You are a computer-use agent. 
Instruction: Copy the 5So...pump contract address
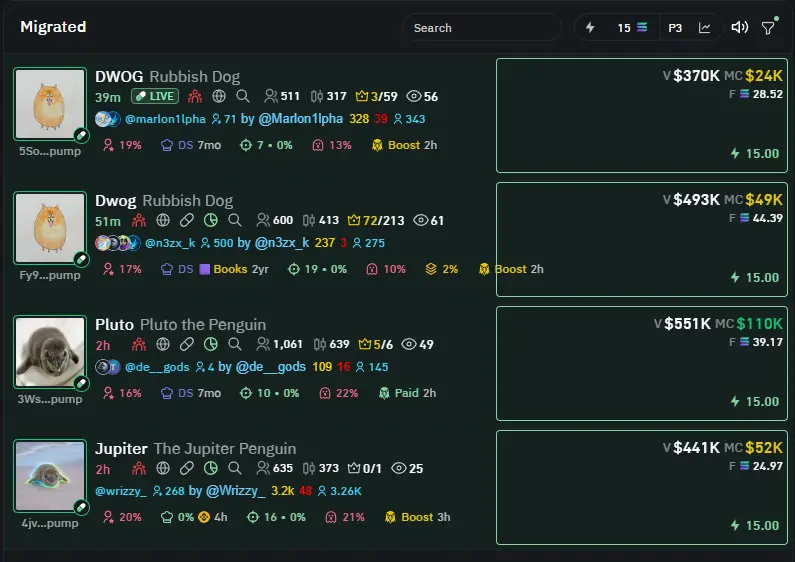pos(50,151)
